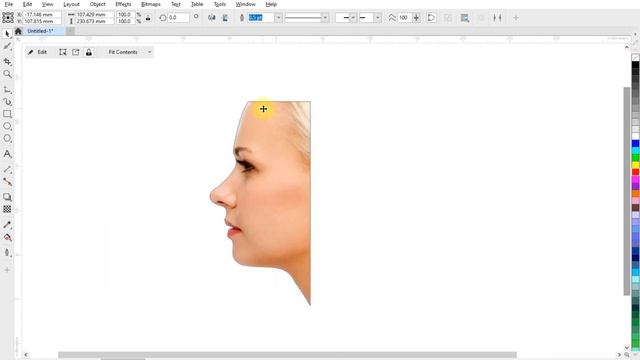640x360 pixels.
Task: Click the Extract contents icon
Action: coord(76,52)
